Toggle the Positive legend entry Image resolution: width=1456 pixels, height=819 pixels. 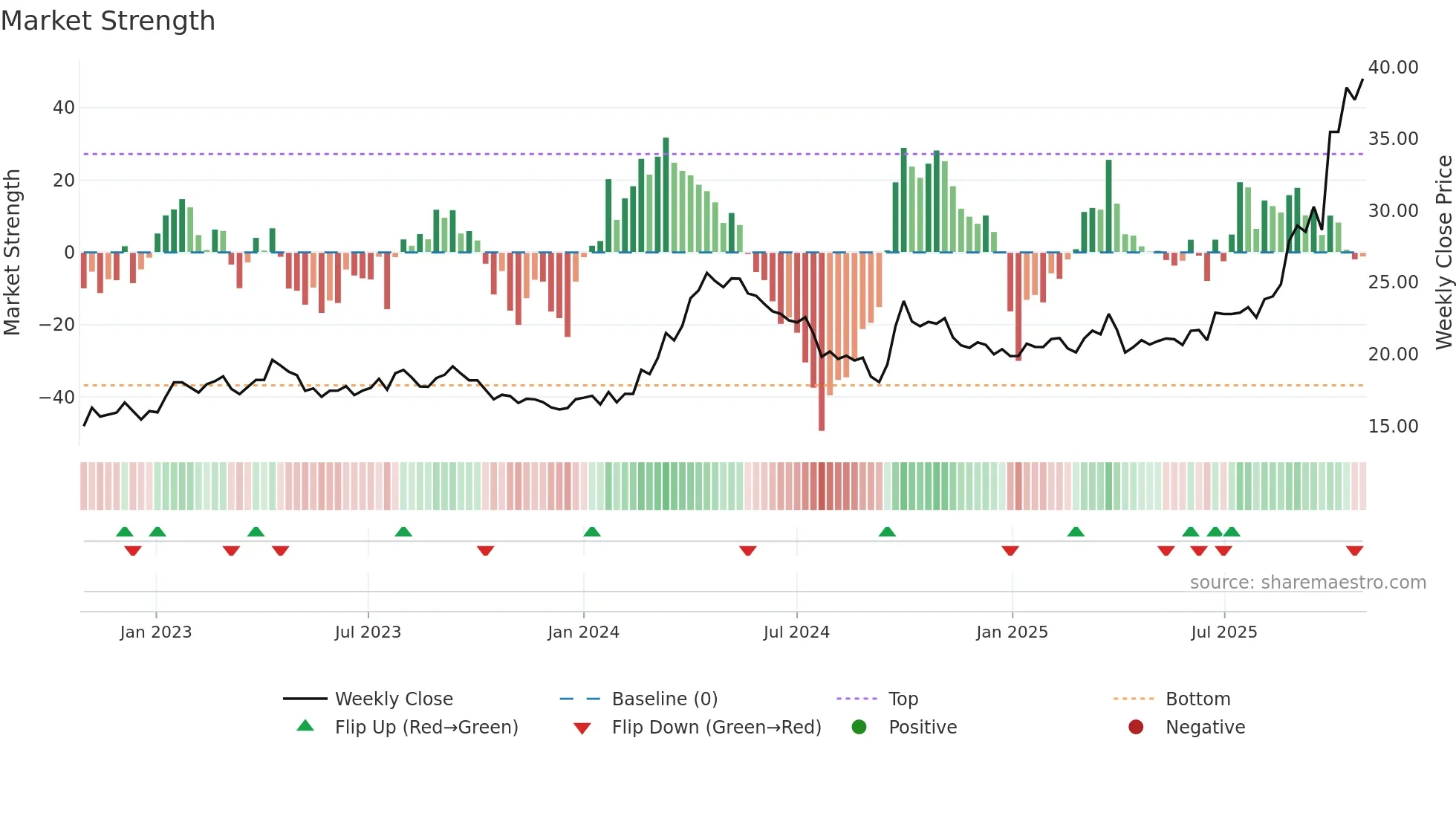904,727
